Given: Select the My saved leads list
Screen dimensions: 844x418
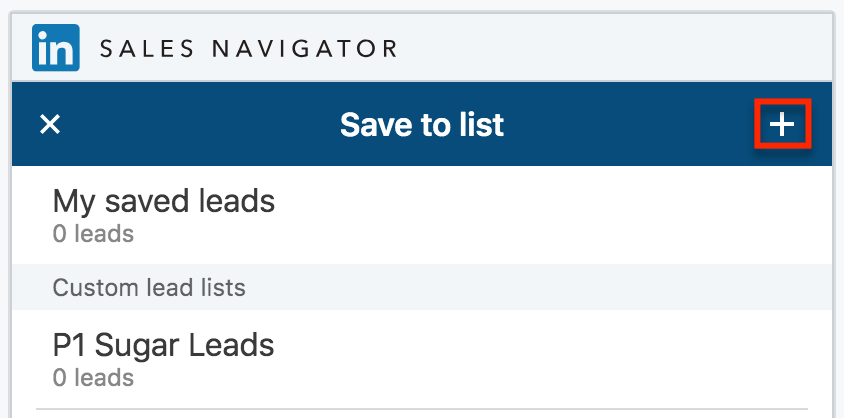Looking at the screenshot, I should pyautogui.click(x=163, y=215).
